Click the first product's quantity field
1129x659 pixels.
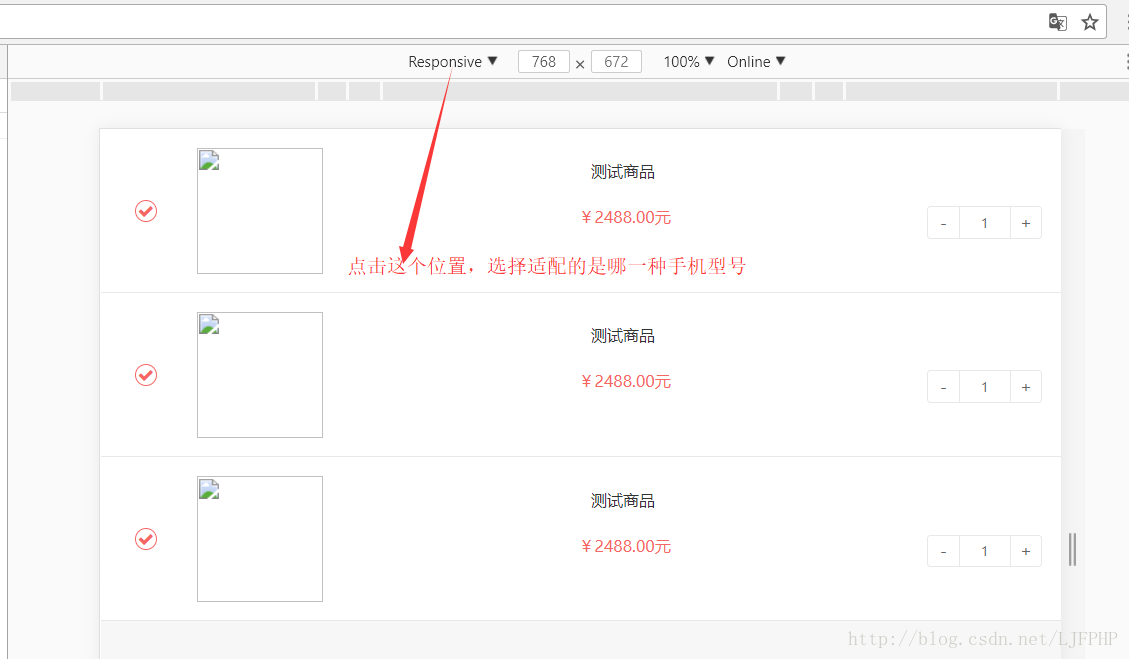coord(984,223)
